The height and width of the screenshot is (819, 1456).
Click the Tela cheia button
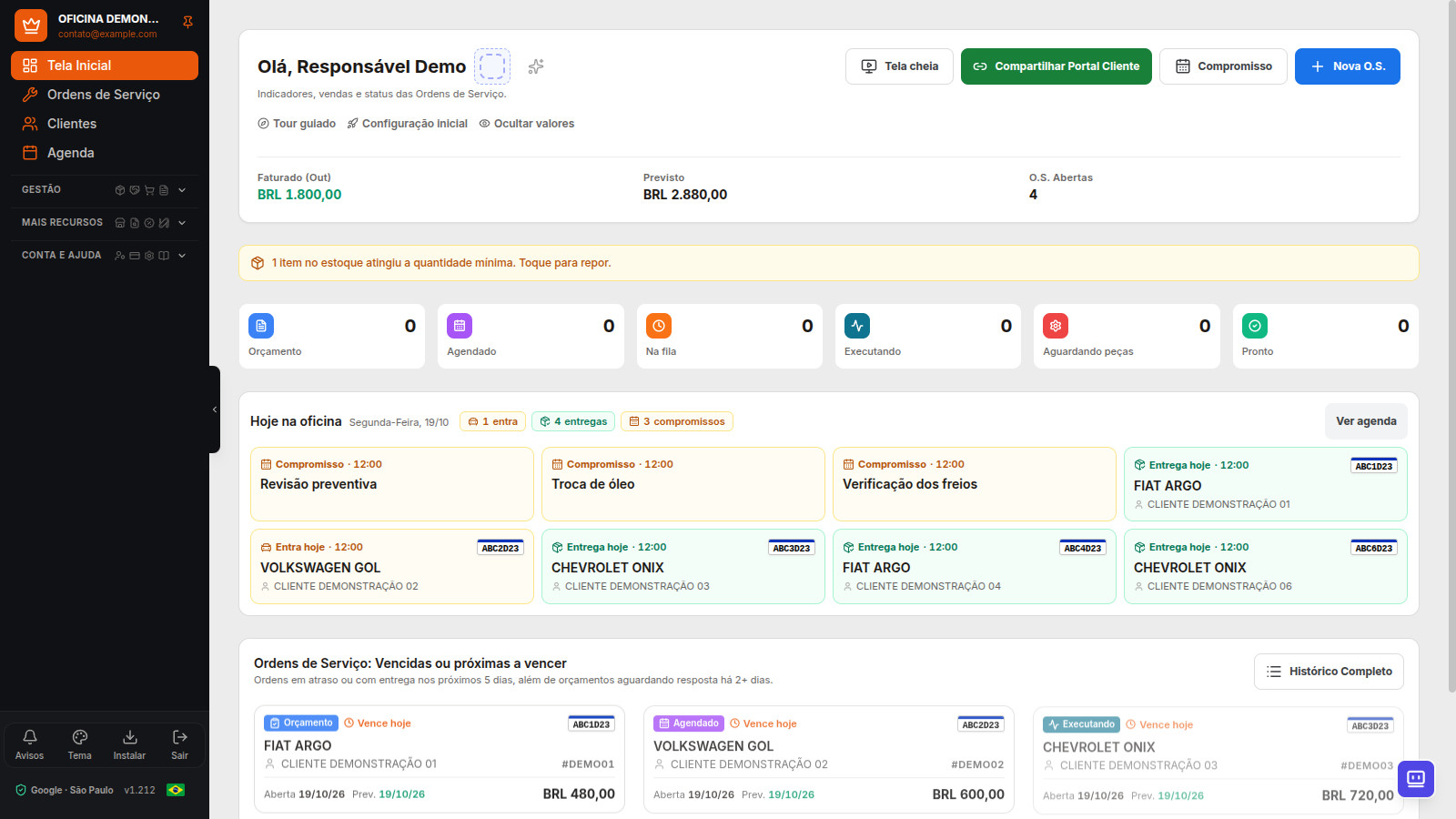(x=899, y=66)
